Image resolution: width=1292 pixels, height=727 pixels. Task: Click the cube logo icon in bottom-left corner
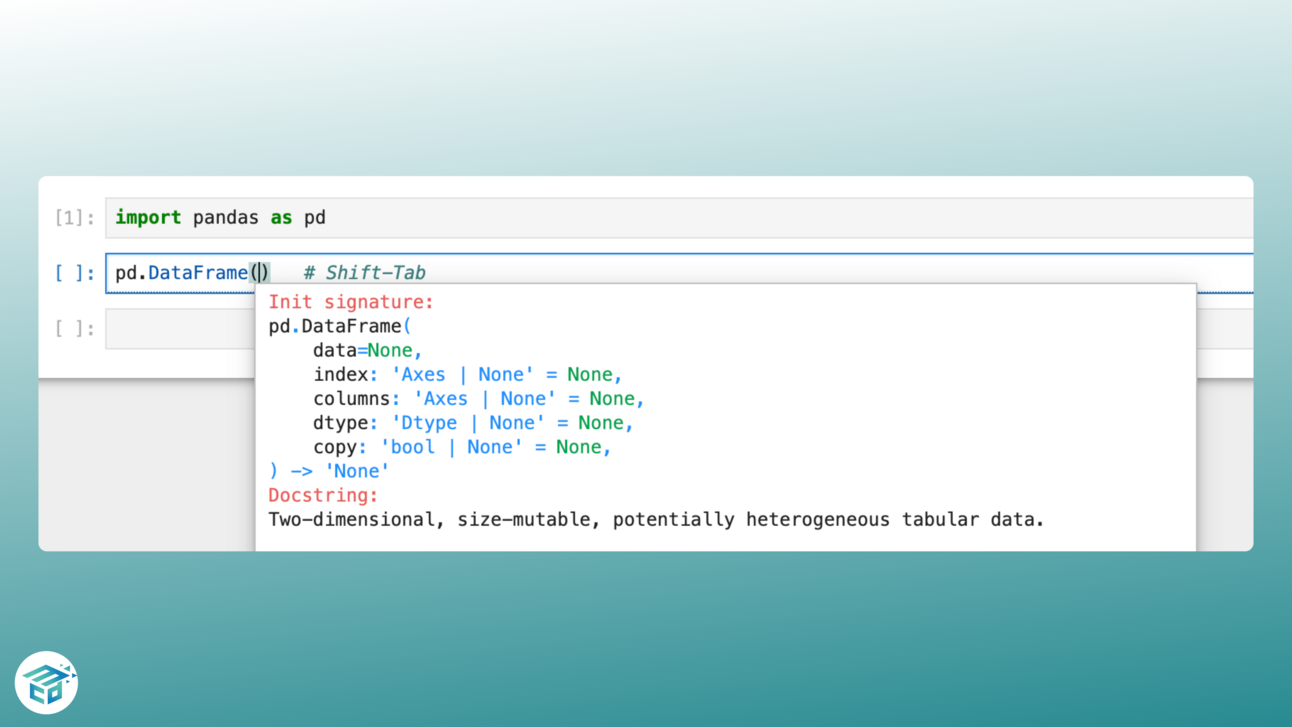coord(46,683)
